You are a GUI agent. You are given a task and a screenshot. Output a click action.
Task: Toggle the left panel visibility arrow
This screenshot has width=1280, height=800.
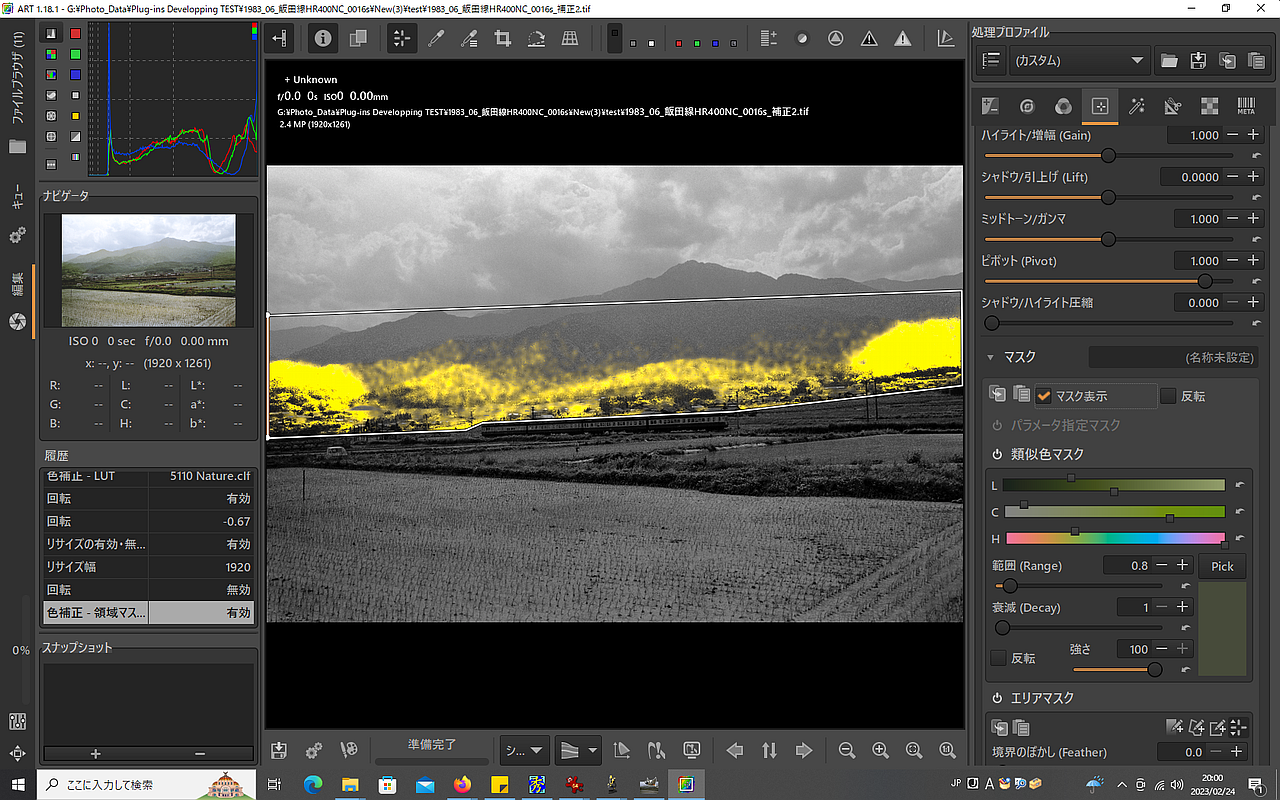tap(280, 39)
